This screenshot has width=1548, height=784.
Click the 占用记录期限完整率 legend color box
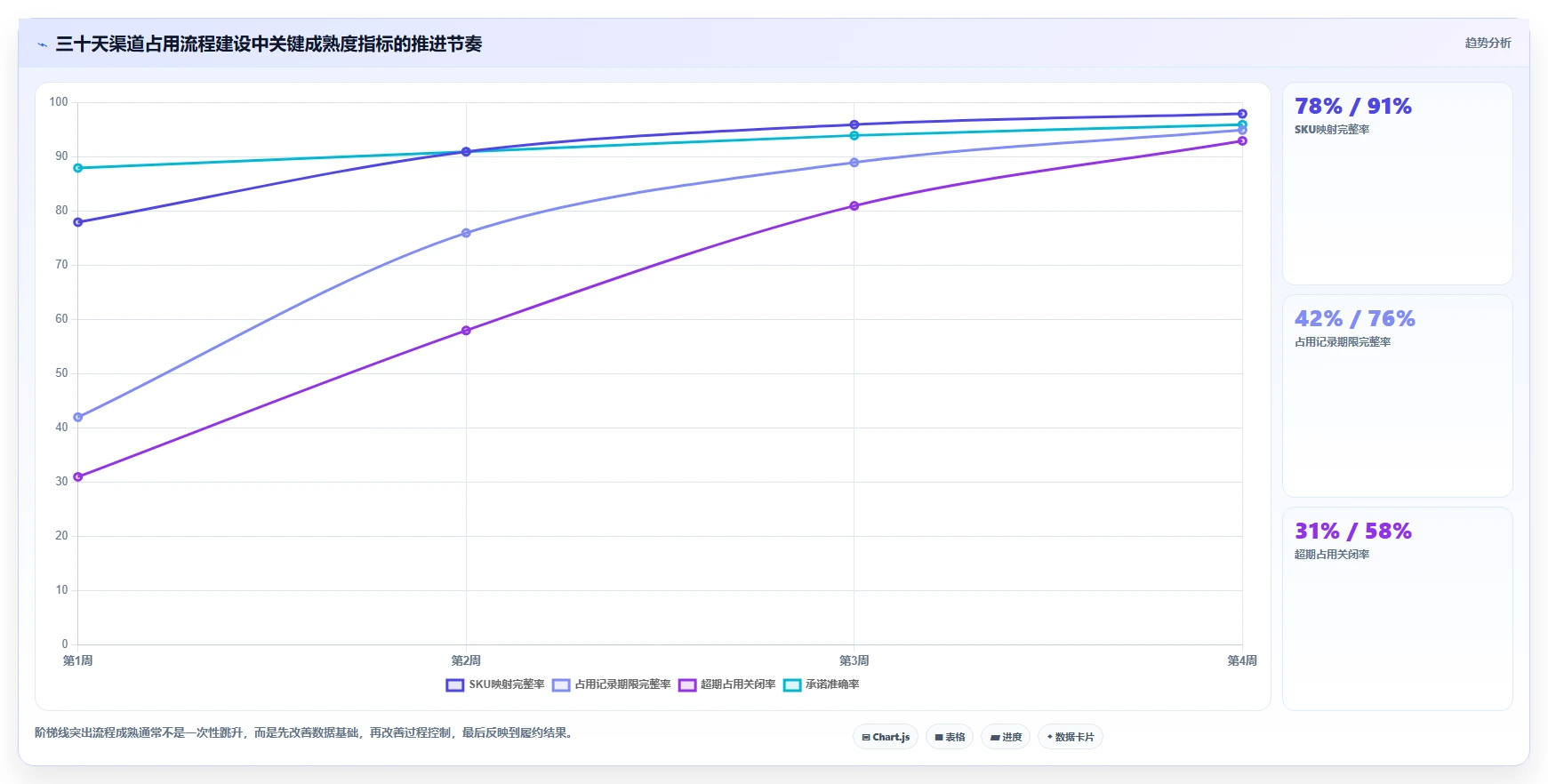pyautogui.click(x=561, y=685)
